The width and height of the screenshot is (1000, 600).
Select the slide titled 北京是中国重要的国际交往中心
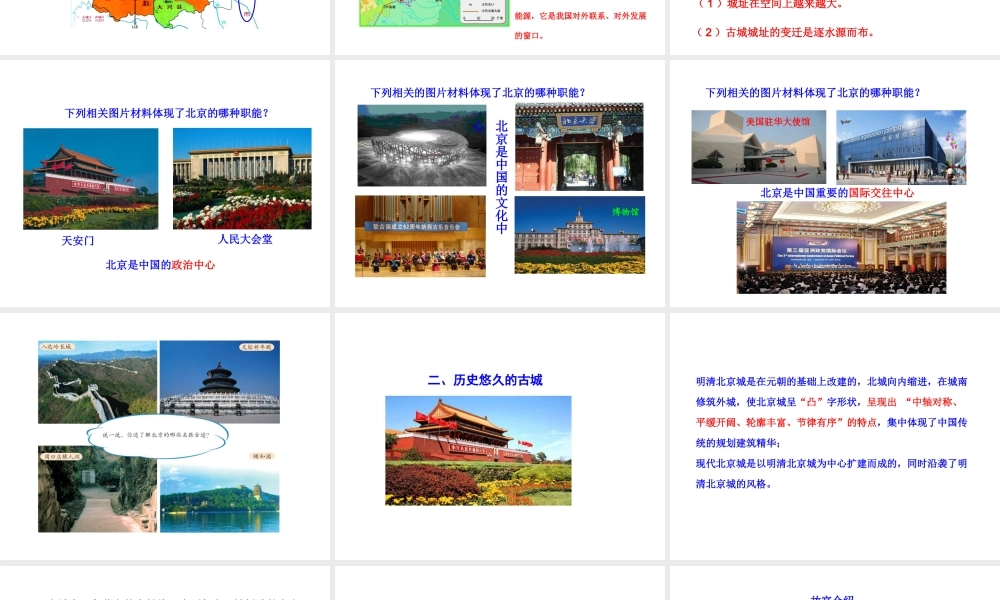(835, 183)
